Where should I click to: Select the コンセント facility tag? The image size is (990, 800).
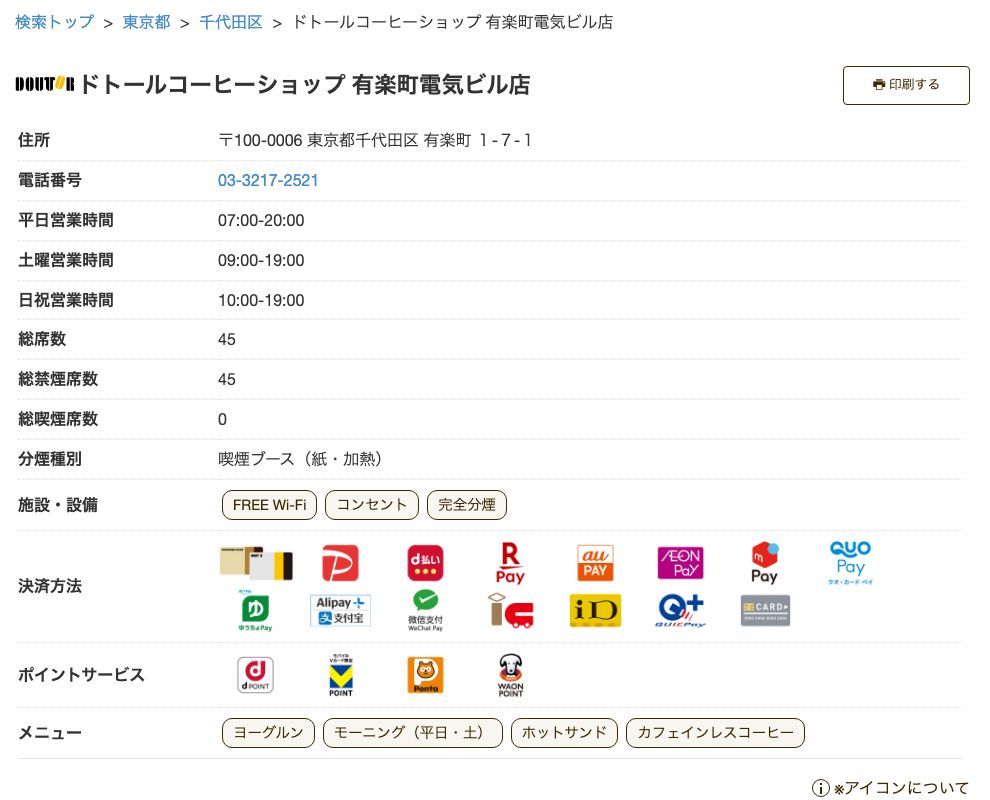click(x=371, y=504)
